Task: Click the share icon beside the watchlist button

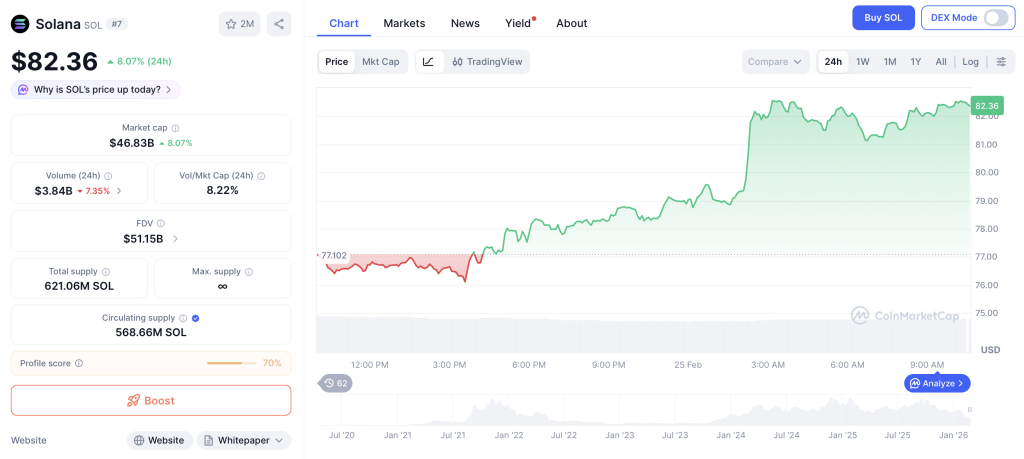Action: (279, 24)
